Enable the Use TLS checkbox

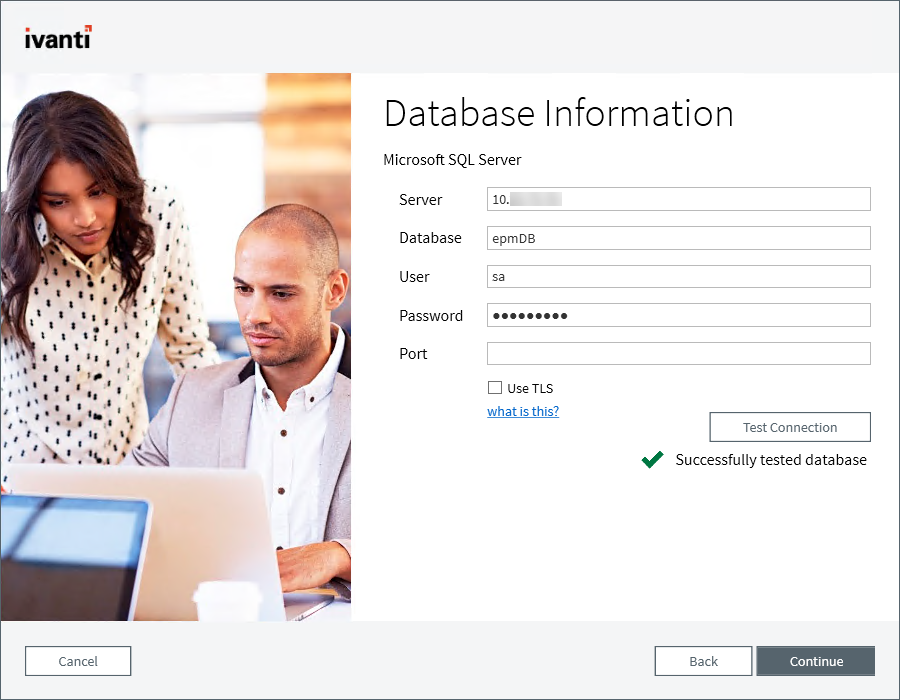(x=495, y=388)
